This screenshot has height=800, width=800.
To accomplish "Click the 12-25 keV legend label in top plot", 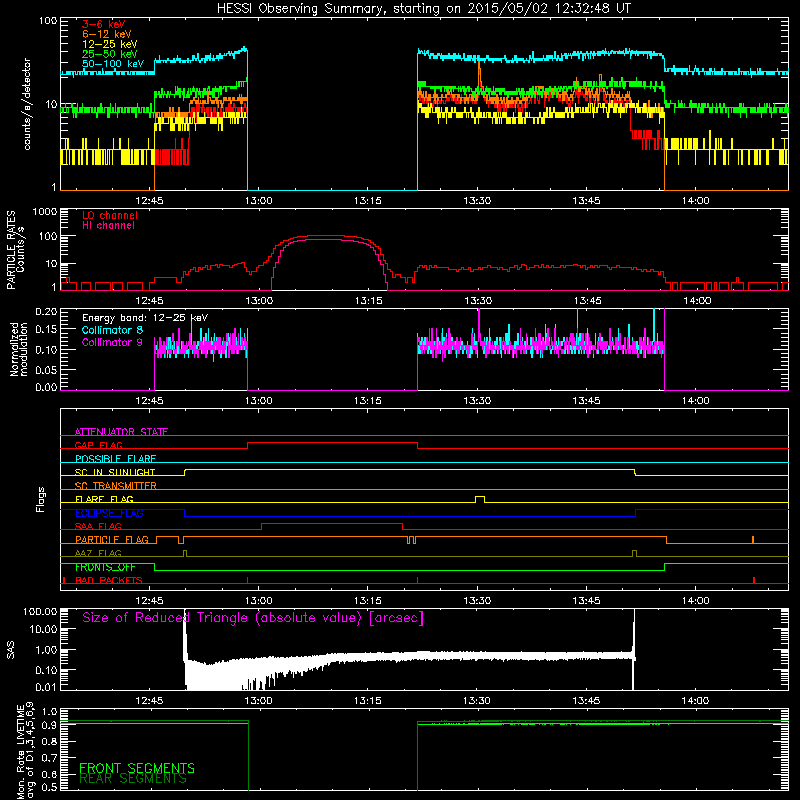I will pos(110,44).
